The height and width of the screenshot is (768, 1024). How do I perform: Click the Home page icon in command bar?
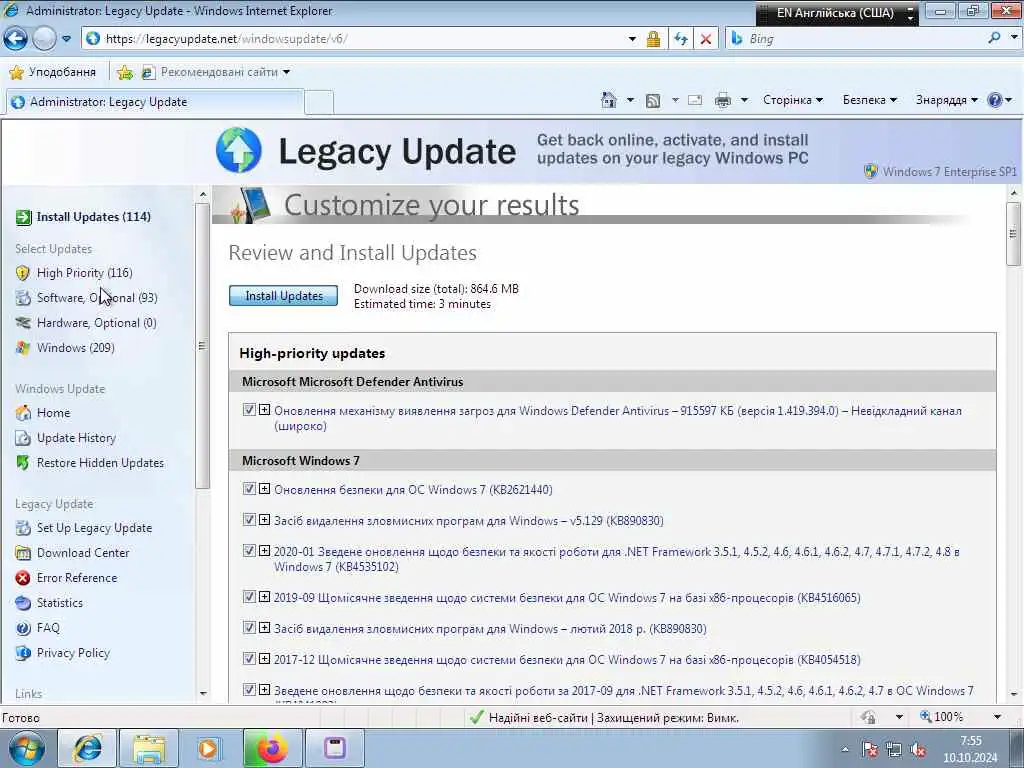[609, 100]
